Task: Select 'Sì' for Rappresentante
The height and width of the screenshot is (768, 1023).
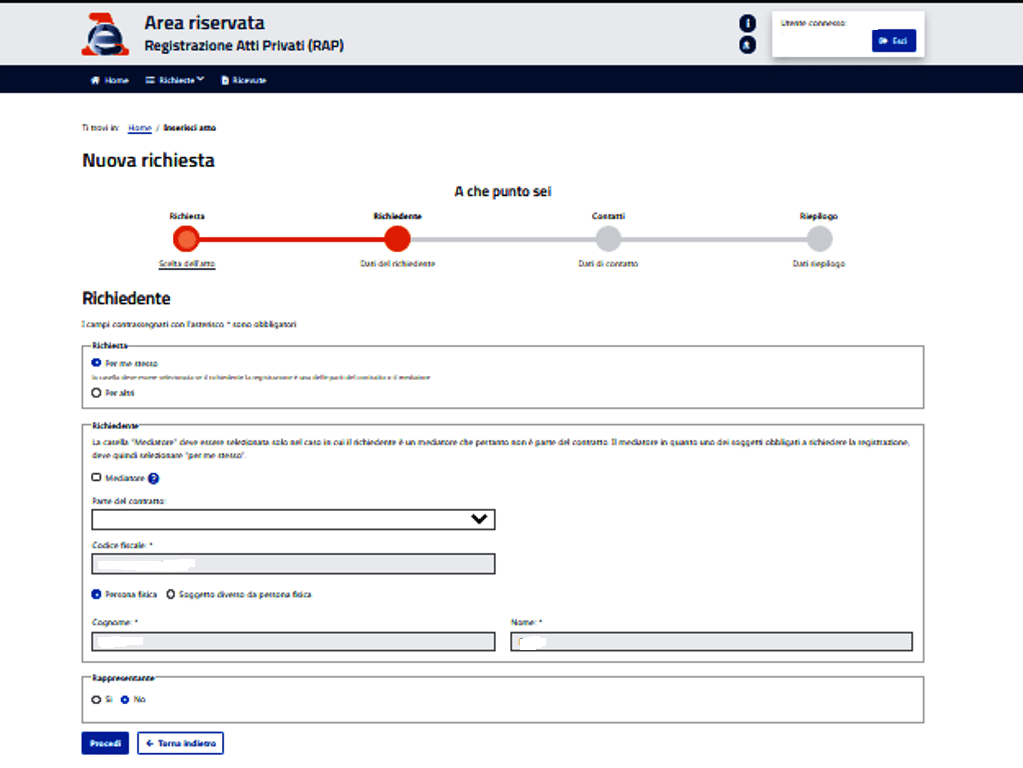Action: [x=96, y=700]
